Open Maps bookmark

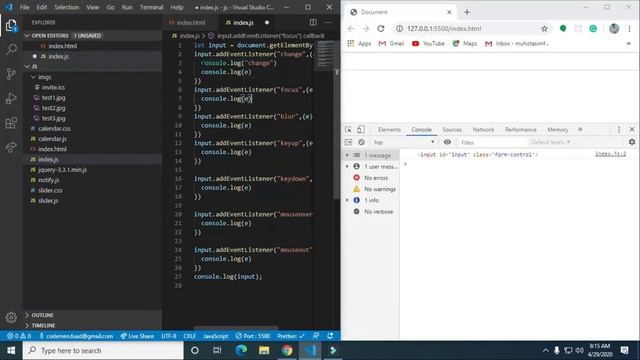point(465,43)
